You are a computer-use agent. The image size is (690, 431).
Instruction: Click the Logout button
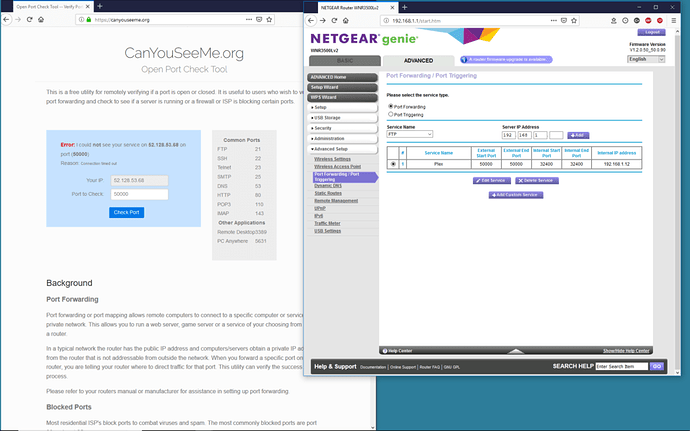[x=651, y=32]
